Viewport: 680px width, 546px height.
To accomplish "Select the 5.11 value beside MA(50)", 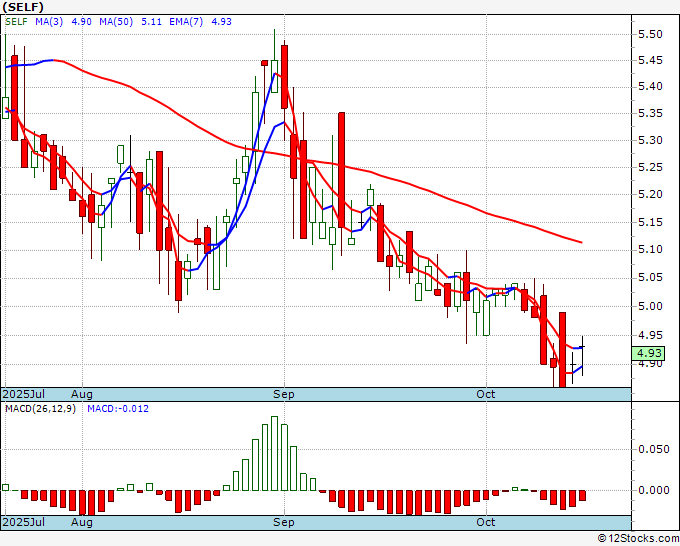I will [x=151, y=21].
